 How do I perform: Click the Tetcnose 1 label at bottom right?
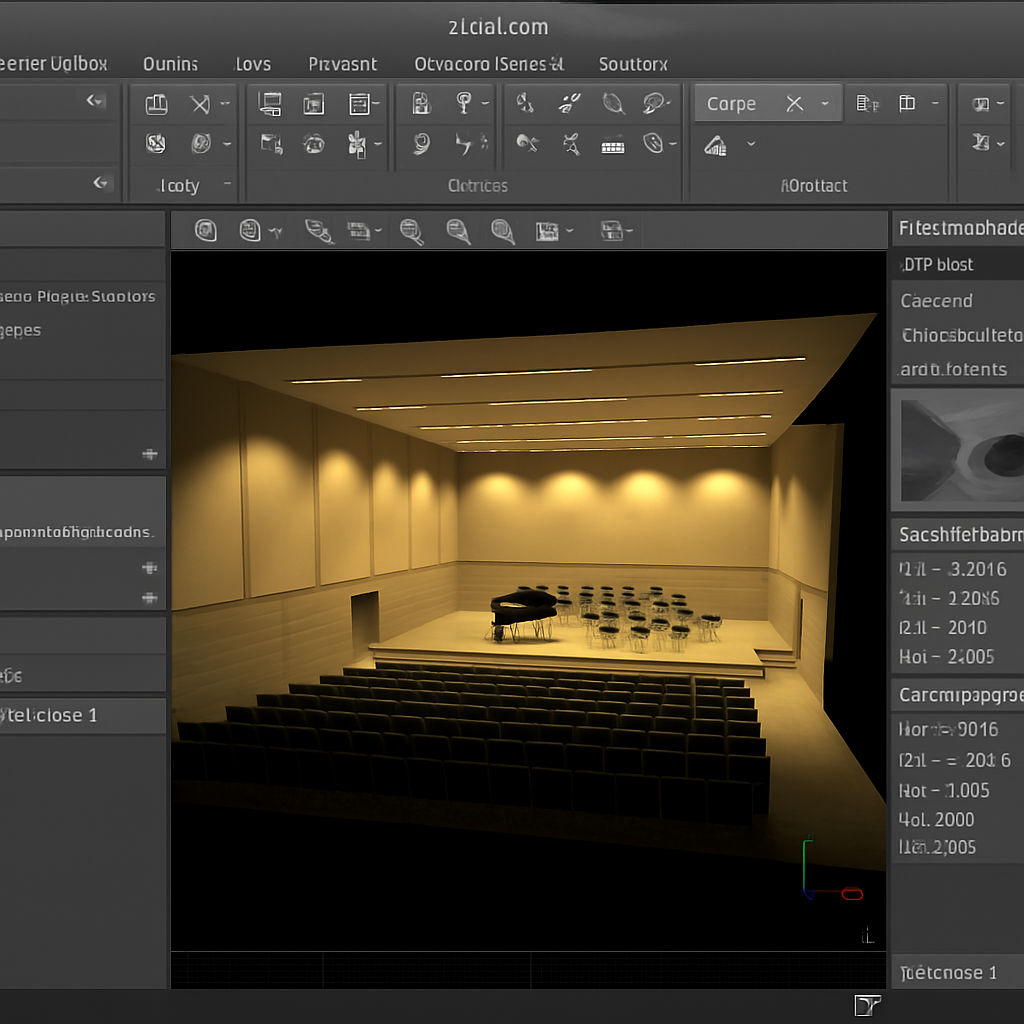click(x=948, y=972)
